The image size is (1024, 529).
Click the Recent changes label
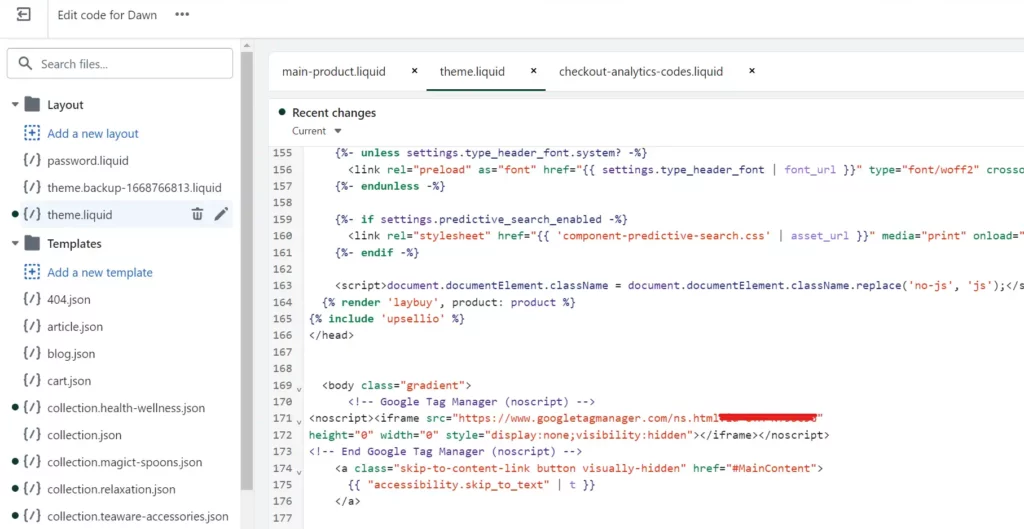coord(334,112)
